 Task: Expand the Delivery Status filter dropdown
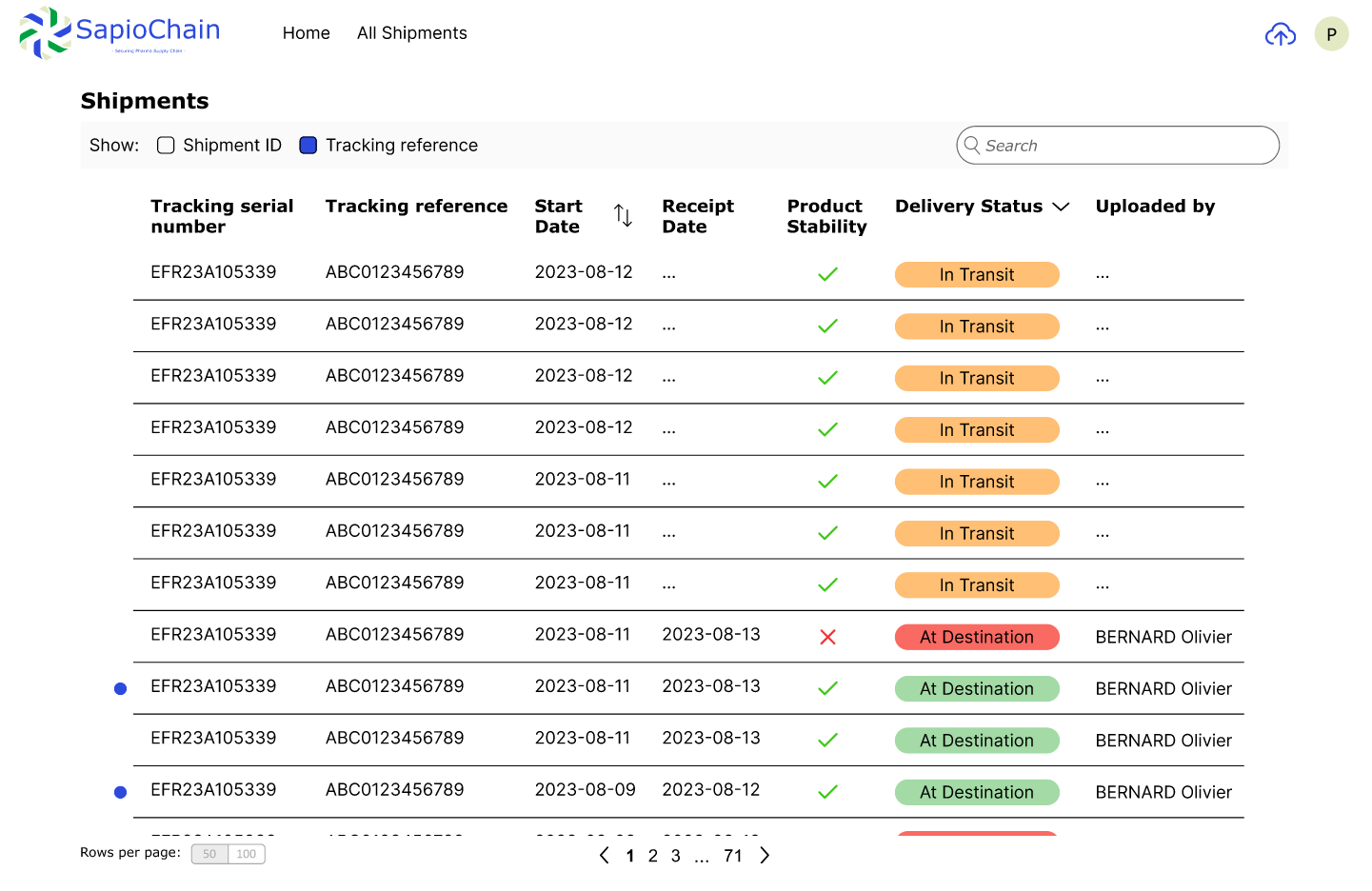[x=1061, y=207]
